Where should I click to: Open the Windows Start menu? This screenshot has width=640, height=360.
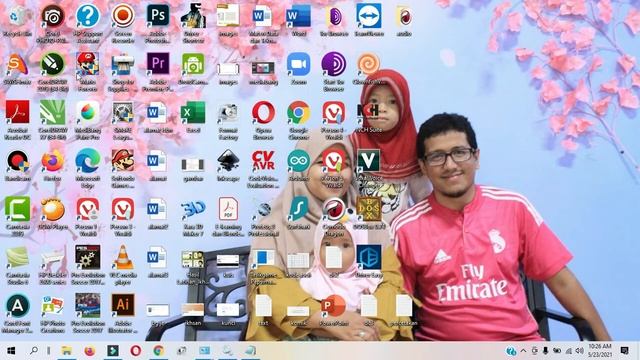point(11,351)
